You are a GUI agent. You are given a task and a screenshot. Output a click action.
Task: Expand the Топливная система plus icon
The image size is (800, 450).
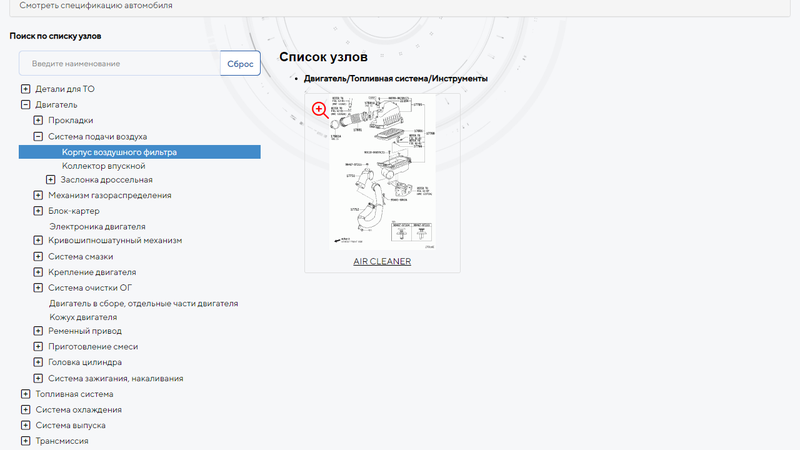pos(25,394)
